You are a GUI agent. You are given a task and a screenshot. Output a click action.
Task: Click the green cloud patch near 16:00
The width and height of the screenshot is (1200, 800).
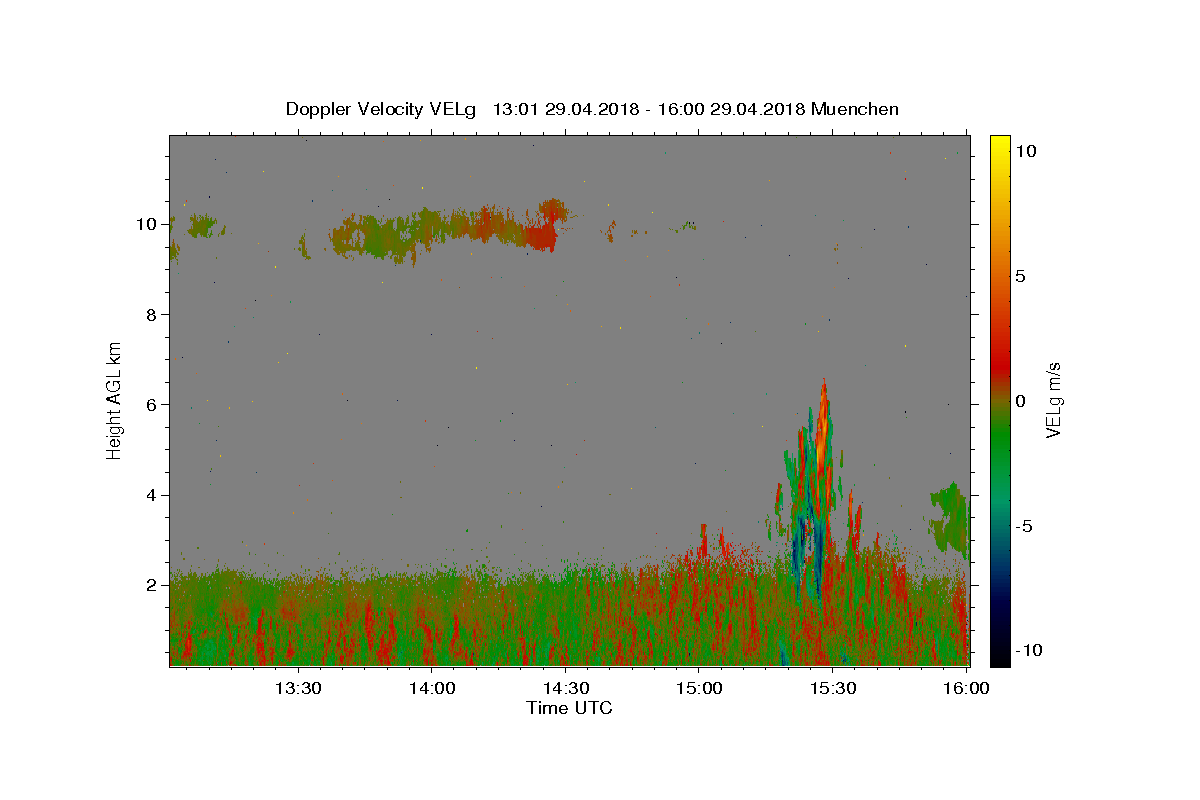[948, 518]
